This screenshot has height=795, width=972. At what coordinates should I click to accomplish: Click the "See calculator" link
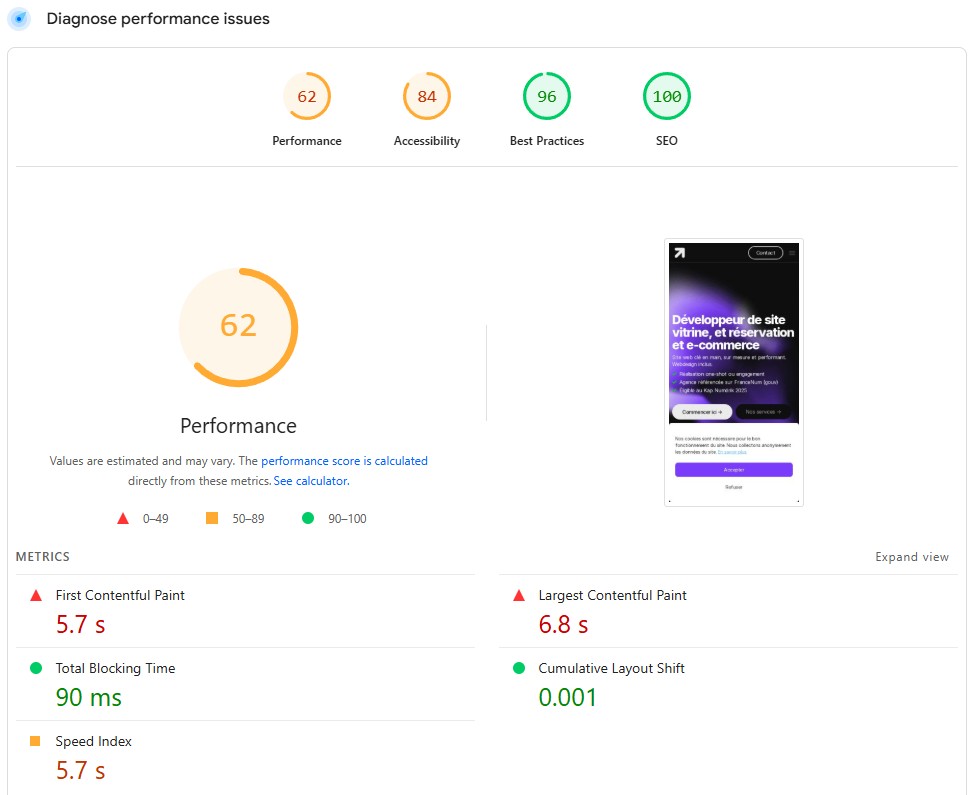pos(310,480)
